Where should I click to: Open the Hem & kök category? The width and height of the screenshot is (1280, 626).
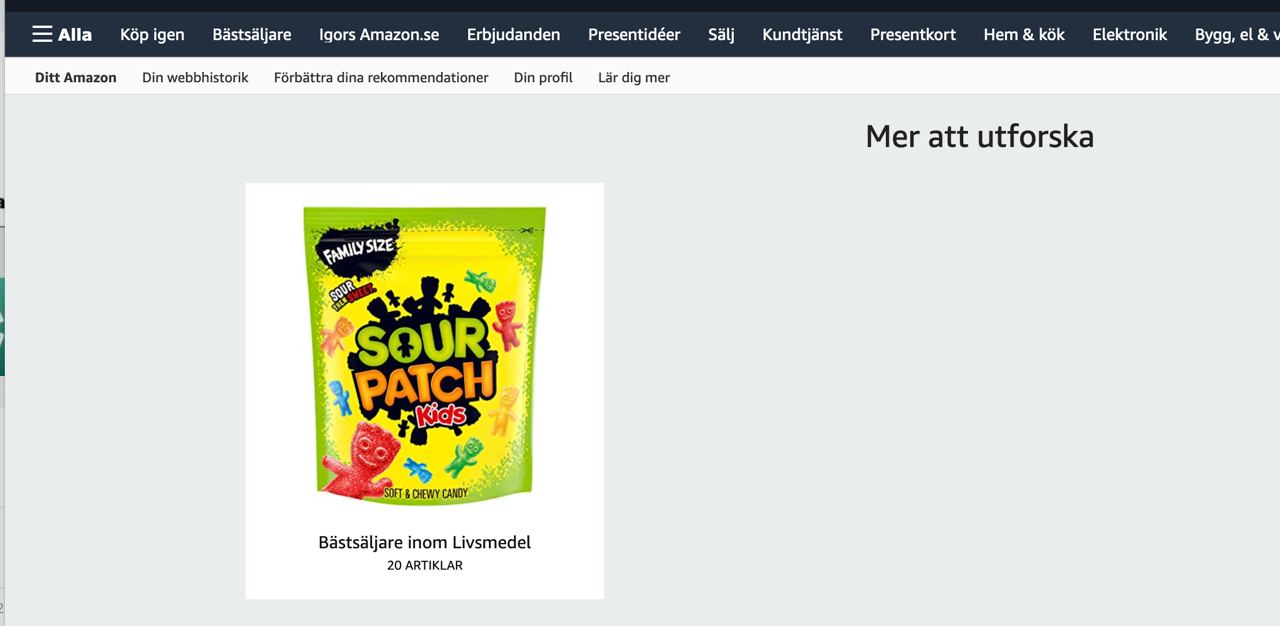(1024, 34)
